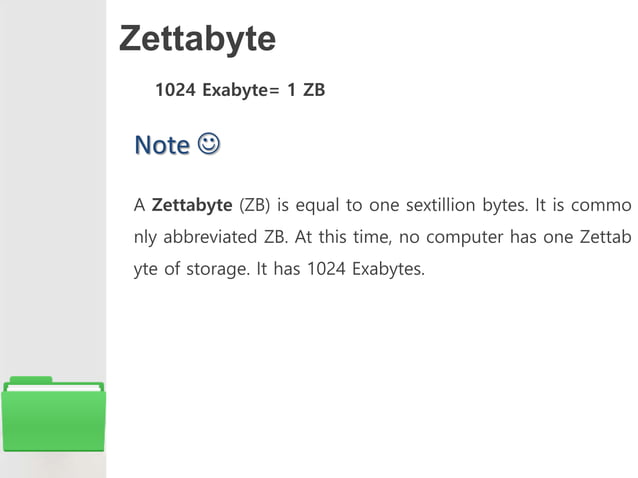Click the word "storage" in last line
This screenshot has width=638, height=478.
[218, 269]
